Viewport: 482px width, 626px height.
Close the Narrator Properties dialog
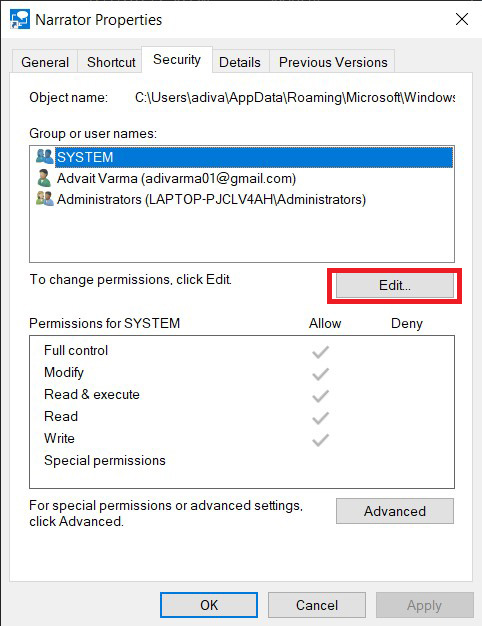click(462, 19)
